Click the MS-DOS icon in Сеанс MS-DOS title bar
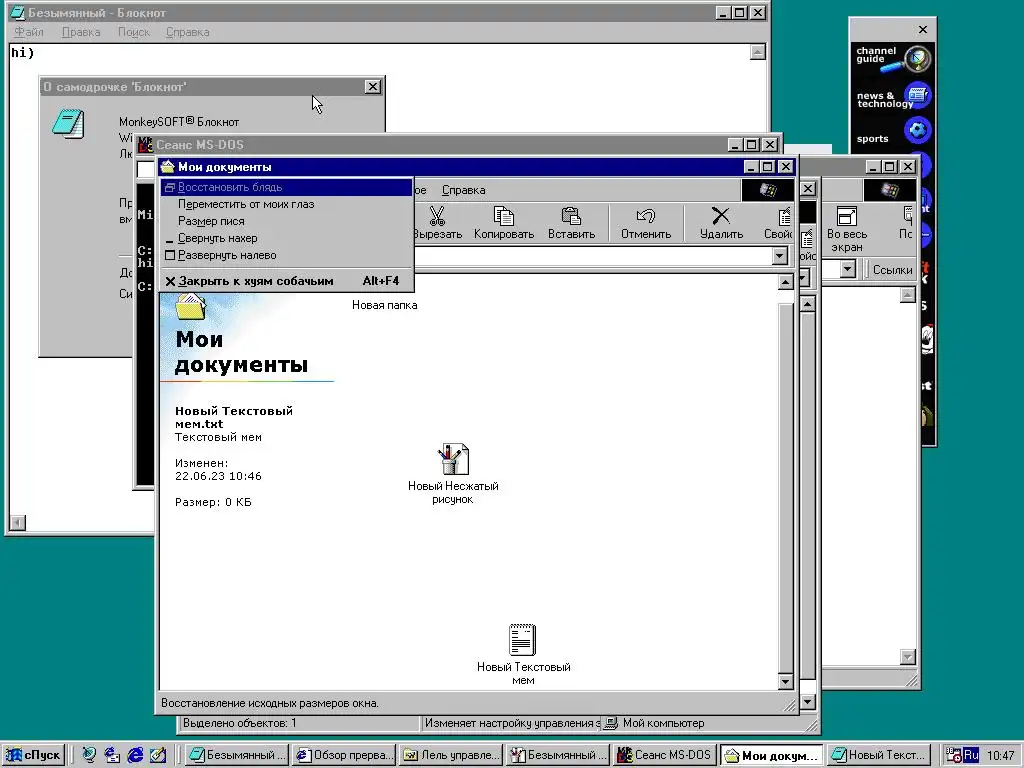Image resolution: width=1024 pixels, height=768 pixels. [145, 145]
